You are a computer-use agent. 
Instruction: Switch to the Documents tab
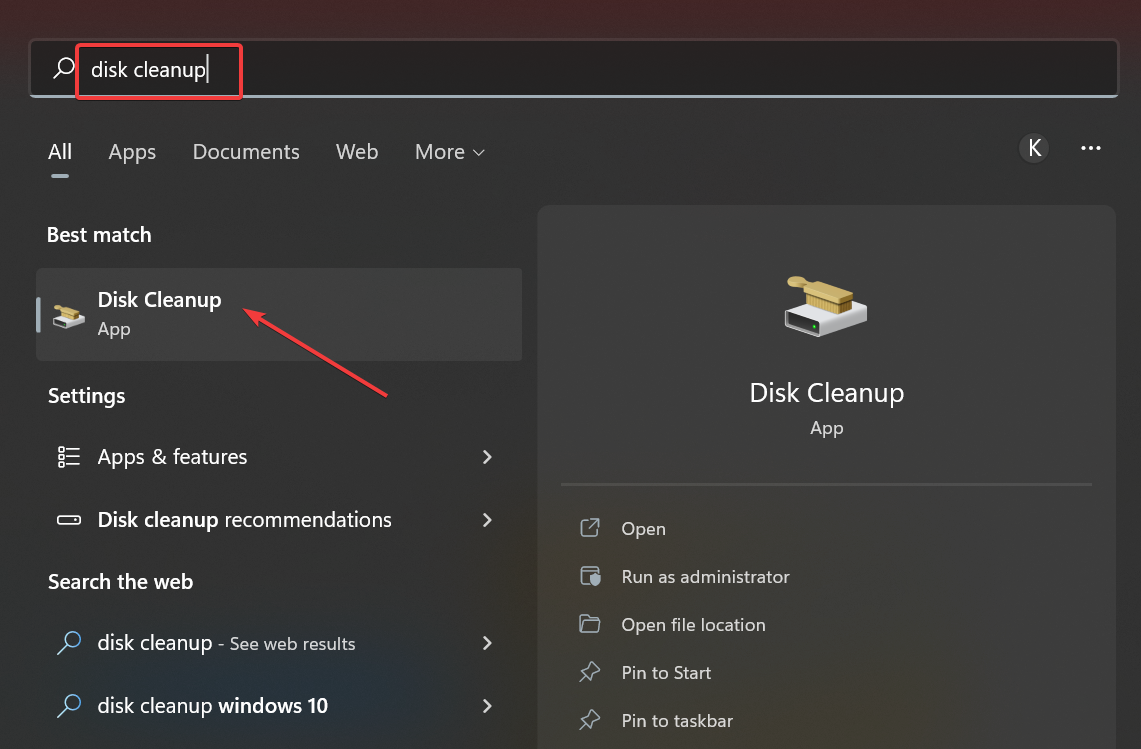coord(246,152)
